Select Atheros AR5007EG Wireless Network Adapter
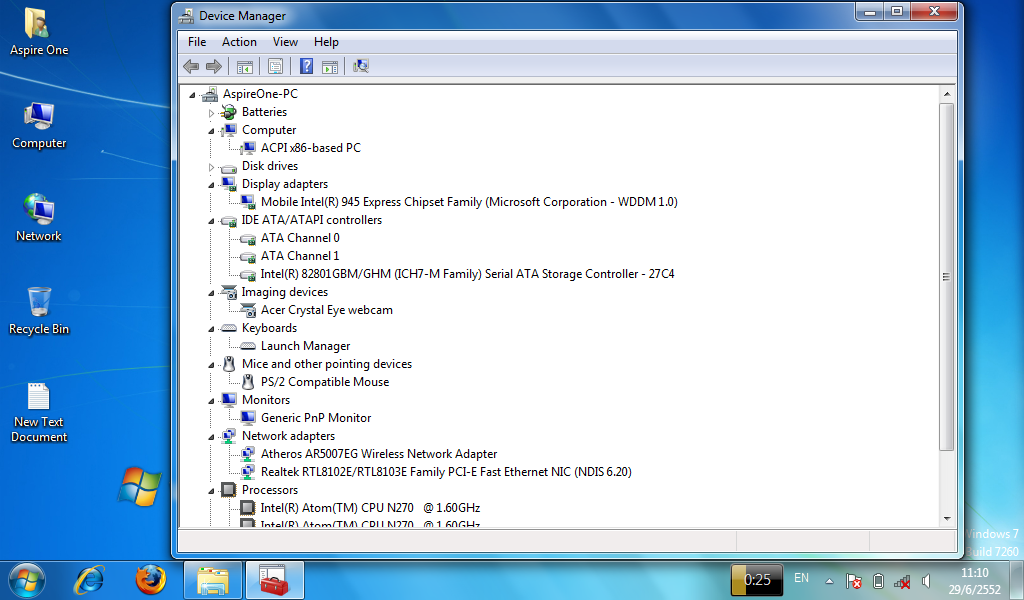The width and height of the screenshot is (1024, 600). [x=379, y=454]
